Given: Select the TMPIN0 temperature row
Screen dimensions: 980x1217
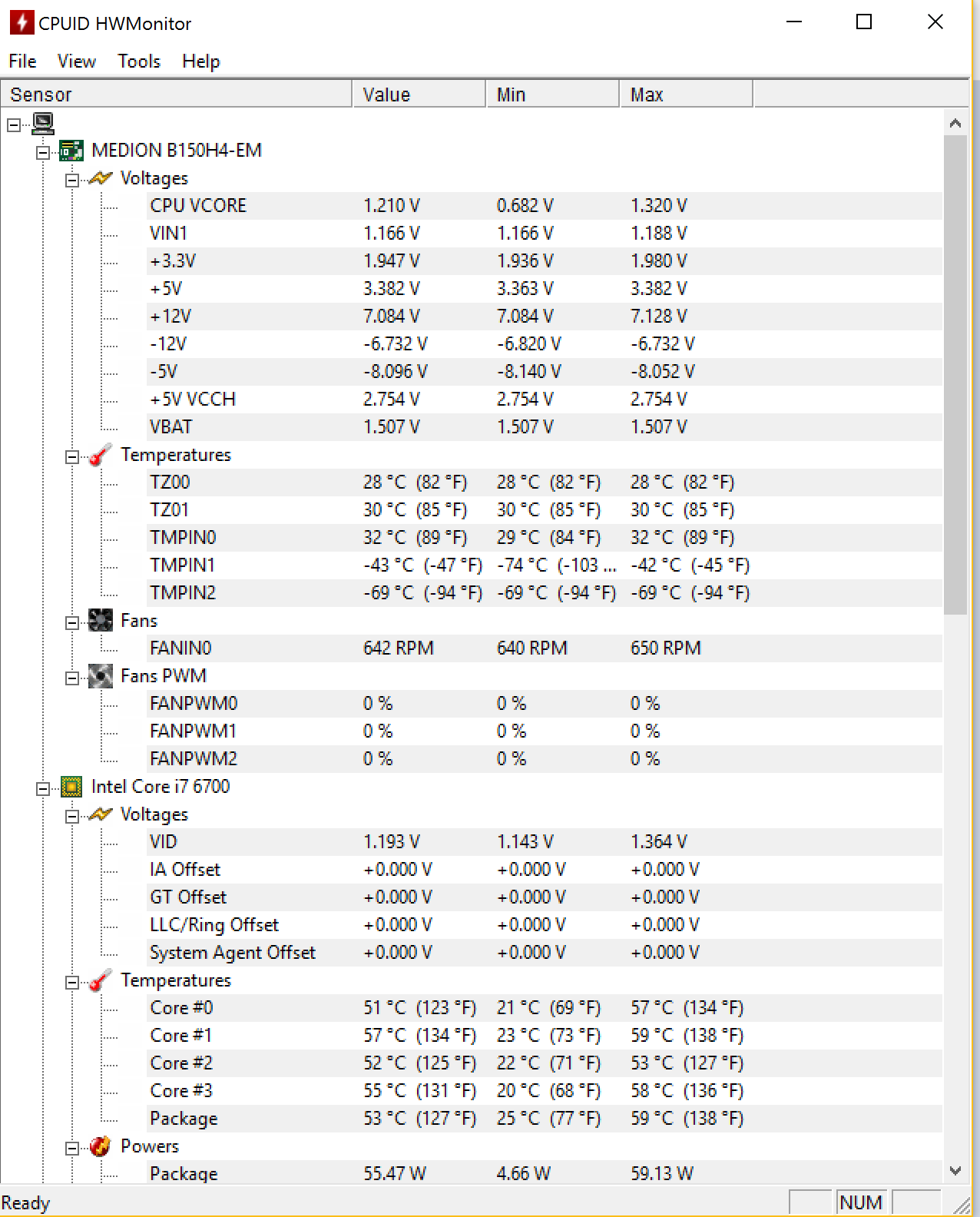Looking at the screenshot, I should (x=545, y=538).
